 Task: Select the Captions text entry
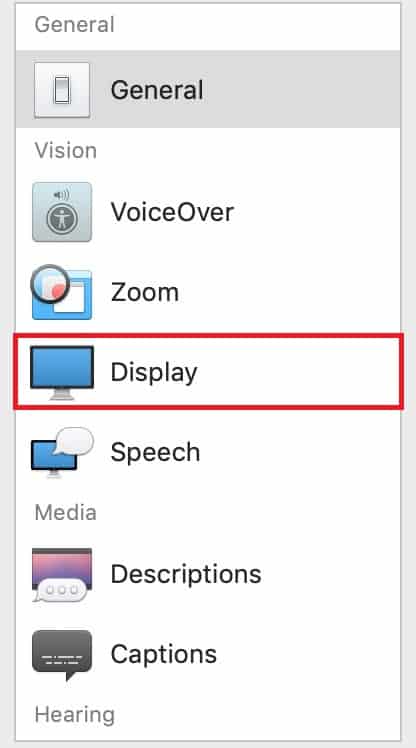(x=164, y=654)
